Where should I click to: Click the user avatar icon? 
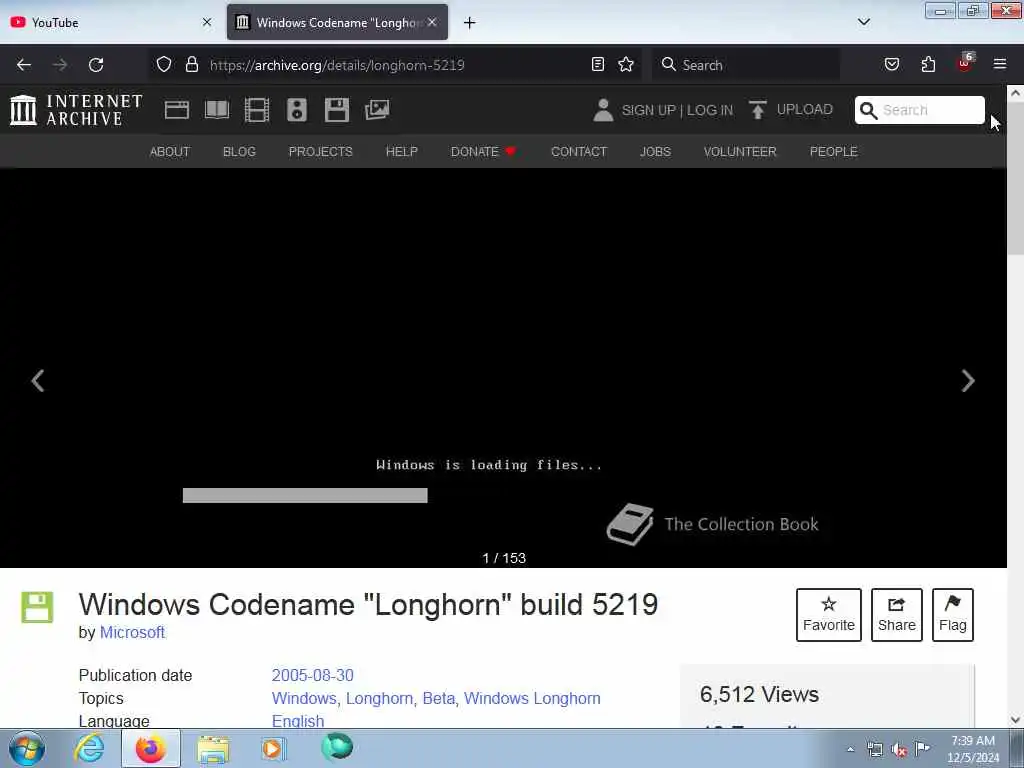click(x=603, y=110)
